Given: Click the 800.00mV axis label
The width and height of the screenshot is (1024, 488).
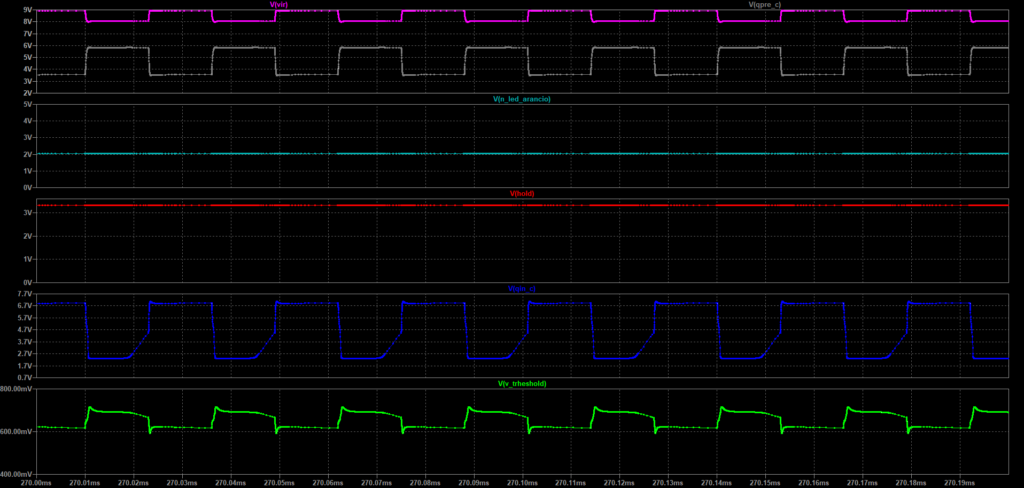Looking at the screenshot, I should pyautogui.click(x=18, y=389).
